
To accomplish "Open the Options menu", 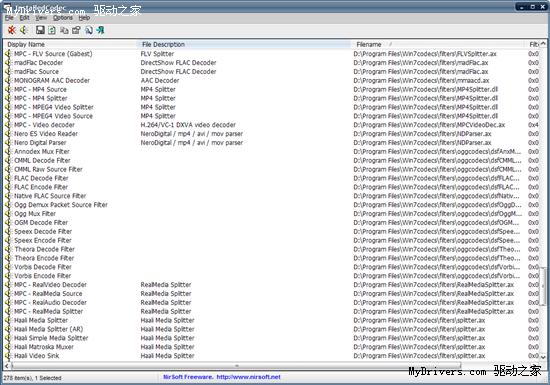I will click(63, 18).
